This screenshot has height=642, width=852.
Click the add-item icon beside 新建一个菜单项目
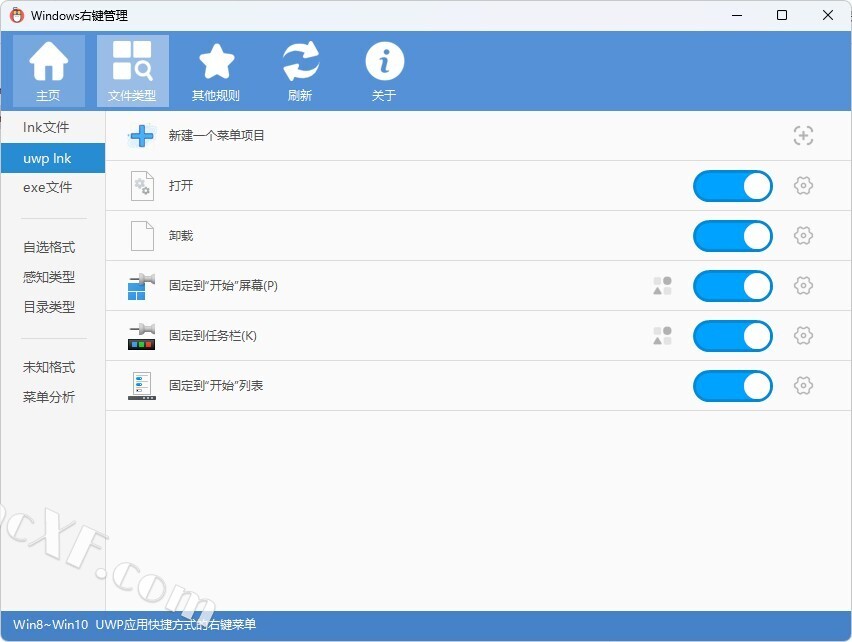coord(803,136)
